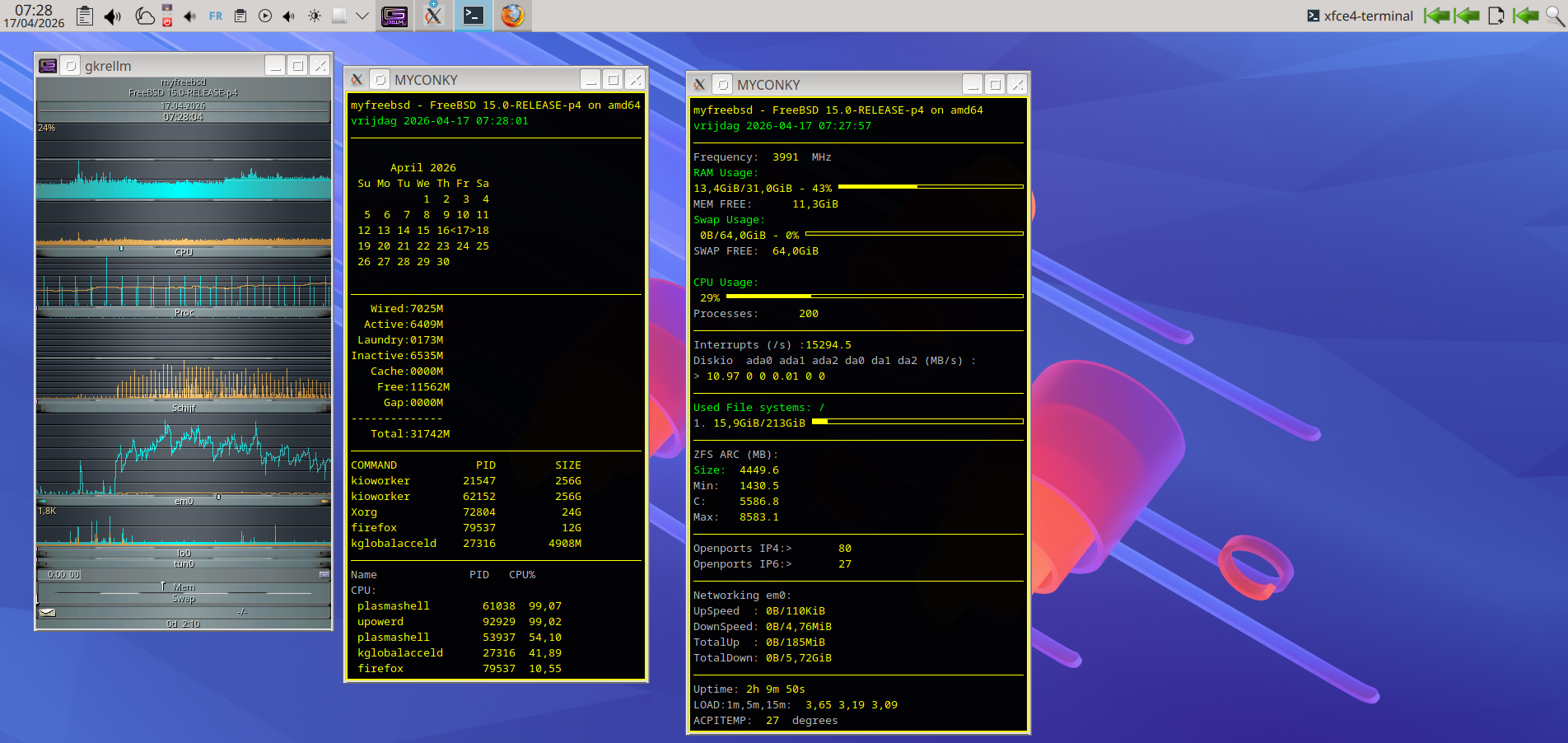Image resolution: width=1568 pixels, height=743 pixels.
Task: Open window menu from calendar MYCONKY X icon
Action: 357,80
